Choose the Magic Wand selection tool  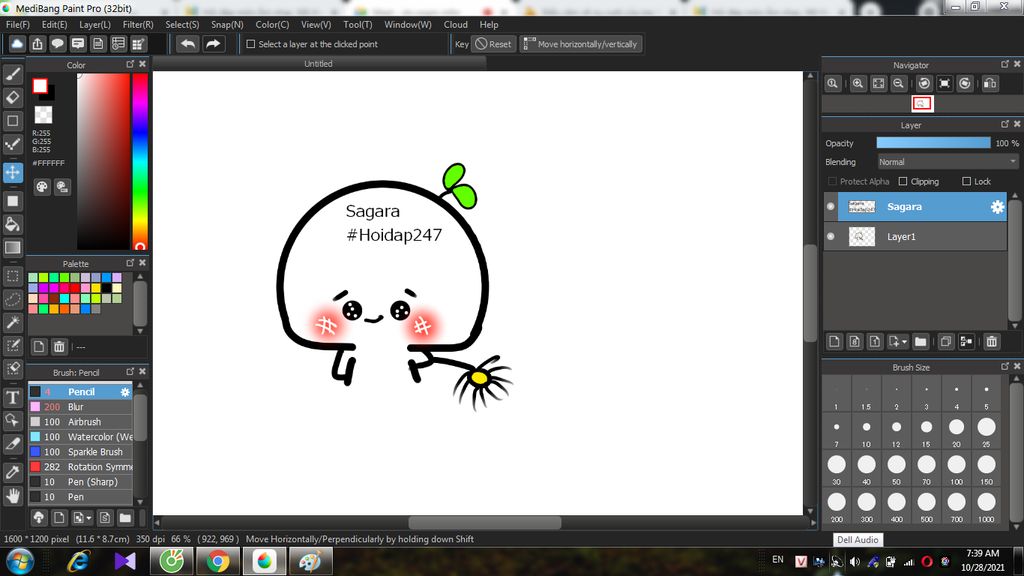point(13,322)
